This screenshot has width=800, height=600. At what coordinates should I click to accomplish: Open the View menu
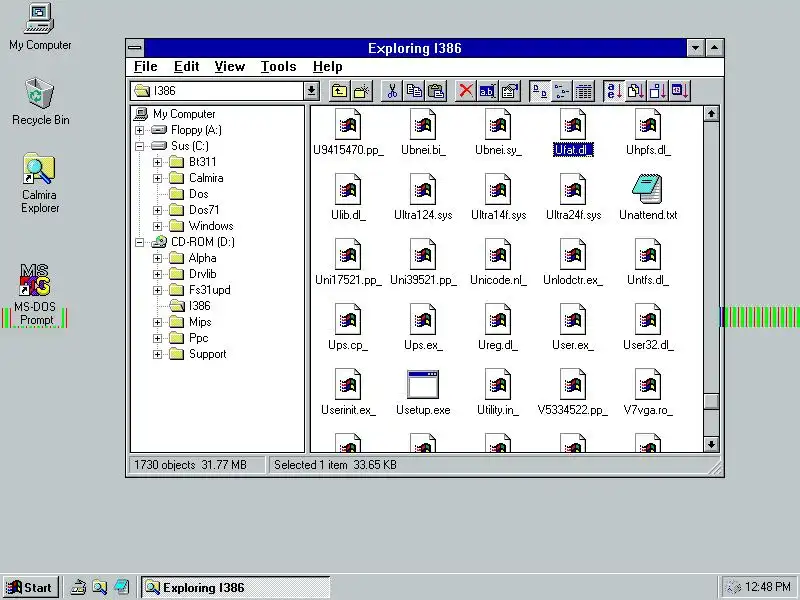coord(230,67)
